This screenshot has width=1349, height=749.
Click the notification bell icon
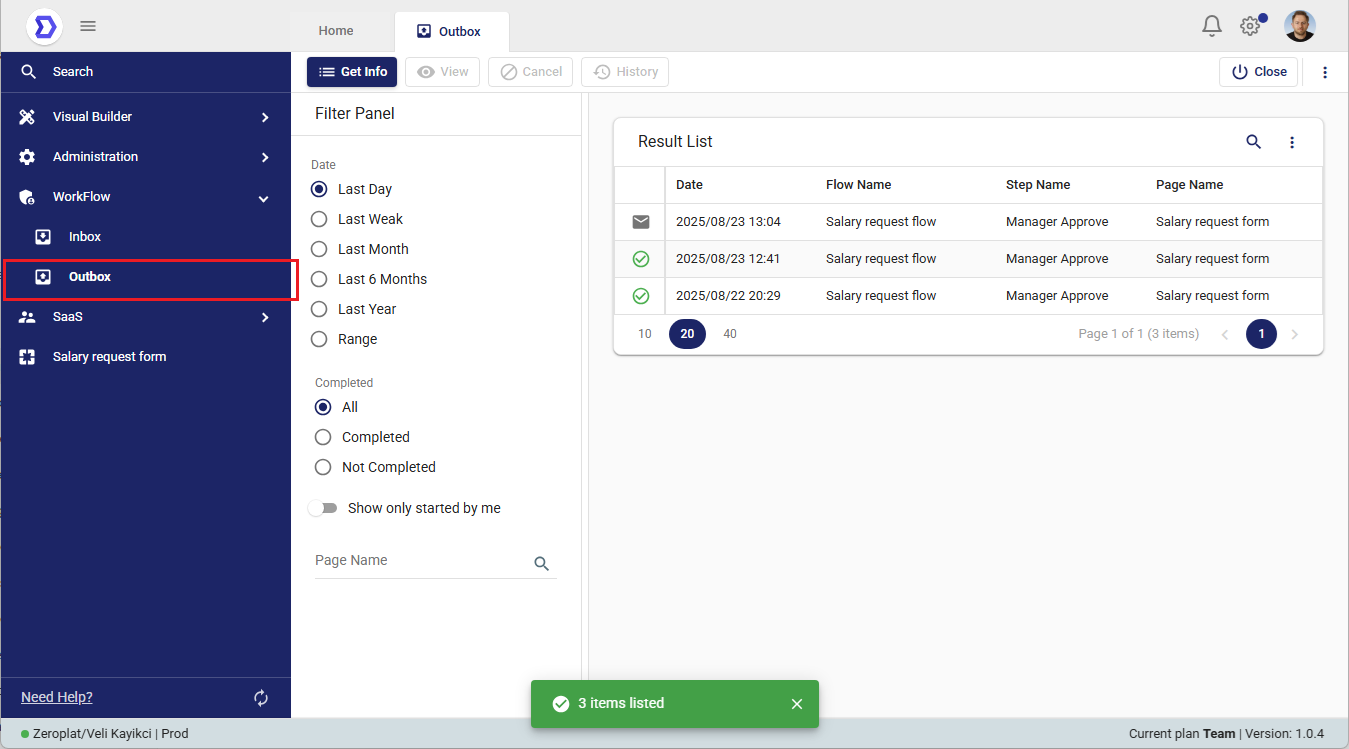click(x=1211, y=26)
